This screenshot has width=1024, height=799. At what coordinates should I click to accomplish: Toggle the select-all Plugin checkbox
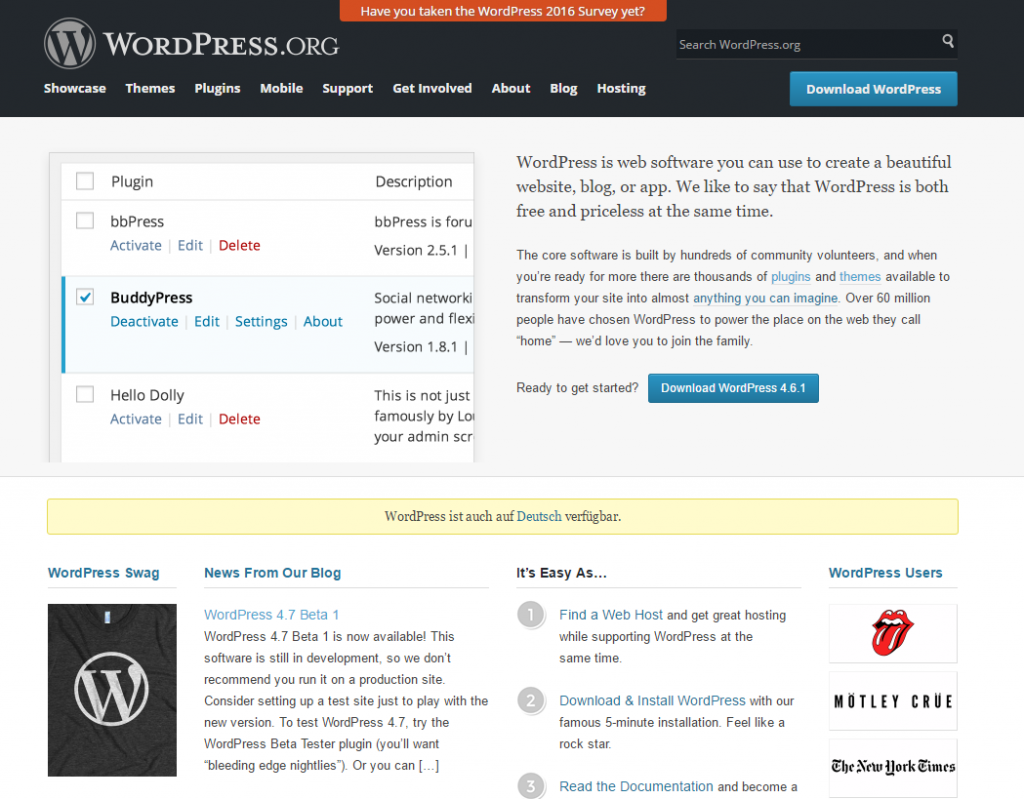coord(85,180)
